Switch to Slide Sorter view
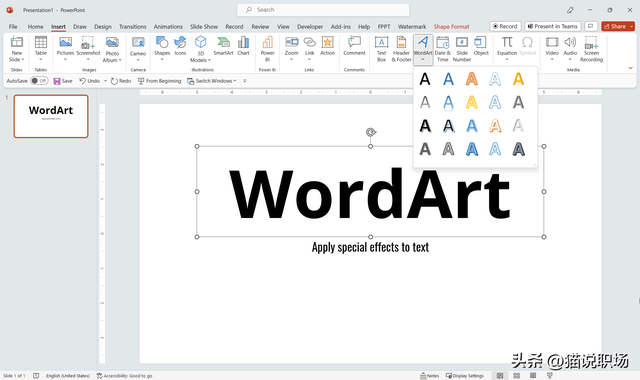This screenshot has height=380, width=640. 516,376
